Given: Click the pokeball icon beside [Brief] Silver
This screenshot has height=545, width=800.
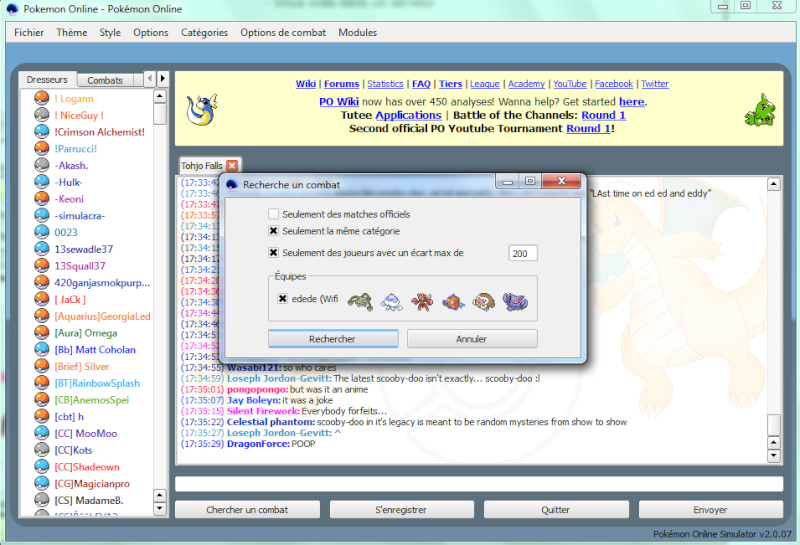Looking at the screenshot, I should [x=41, y=366].
